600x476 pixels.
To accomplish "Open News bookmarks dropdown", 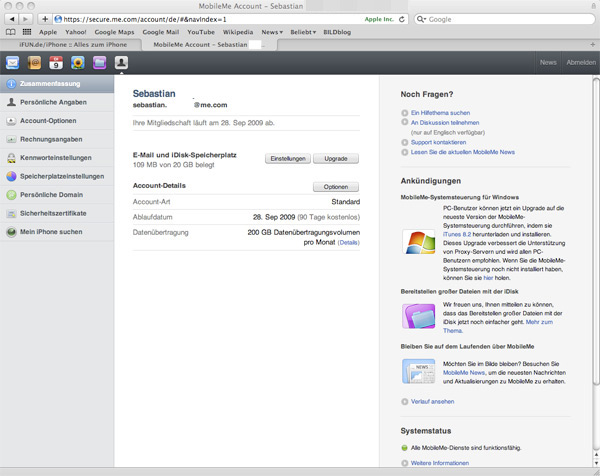I will point(272,32).
